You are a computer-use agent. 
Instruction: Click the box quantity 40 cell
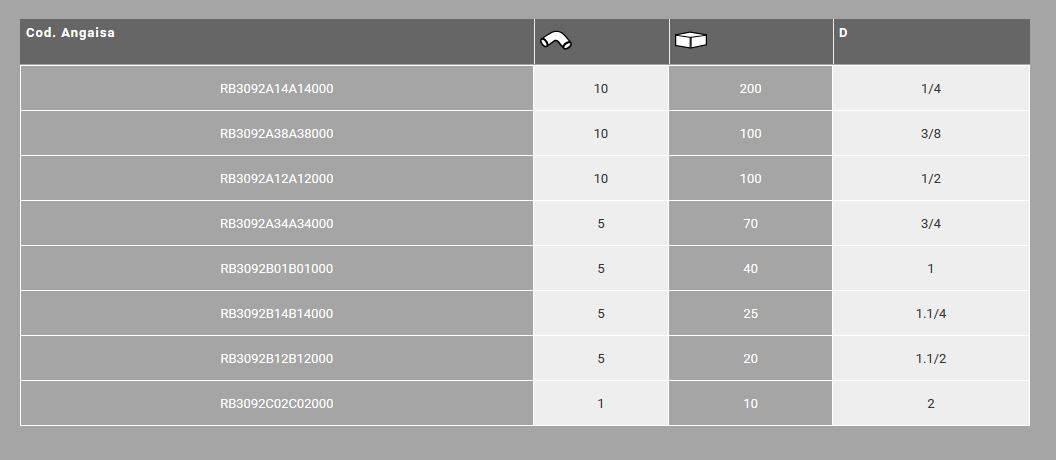click(x=751, y=269)
